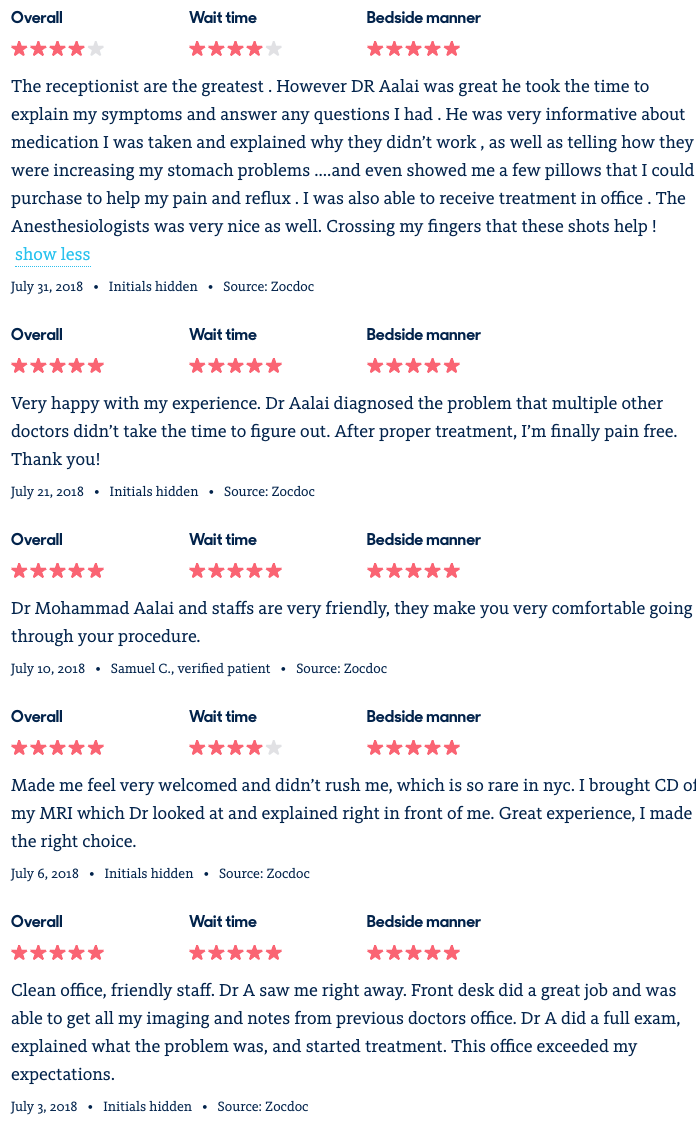Click the Wait time heading of July 21 review
The image size is (696, 1128).
coord(223,335)
